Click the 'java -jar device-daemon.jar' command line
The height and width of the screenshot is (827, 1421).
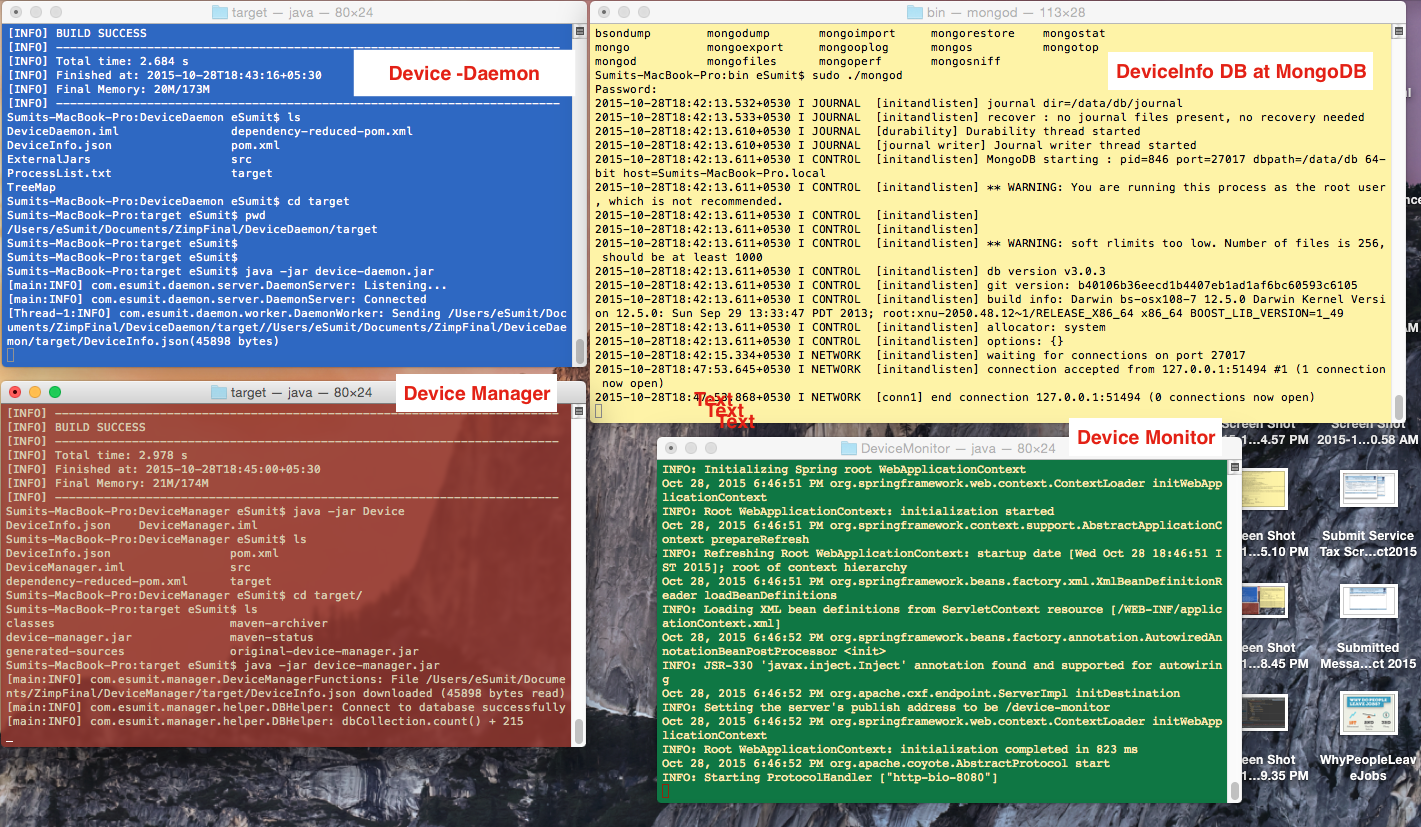coord(220,271)
